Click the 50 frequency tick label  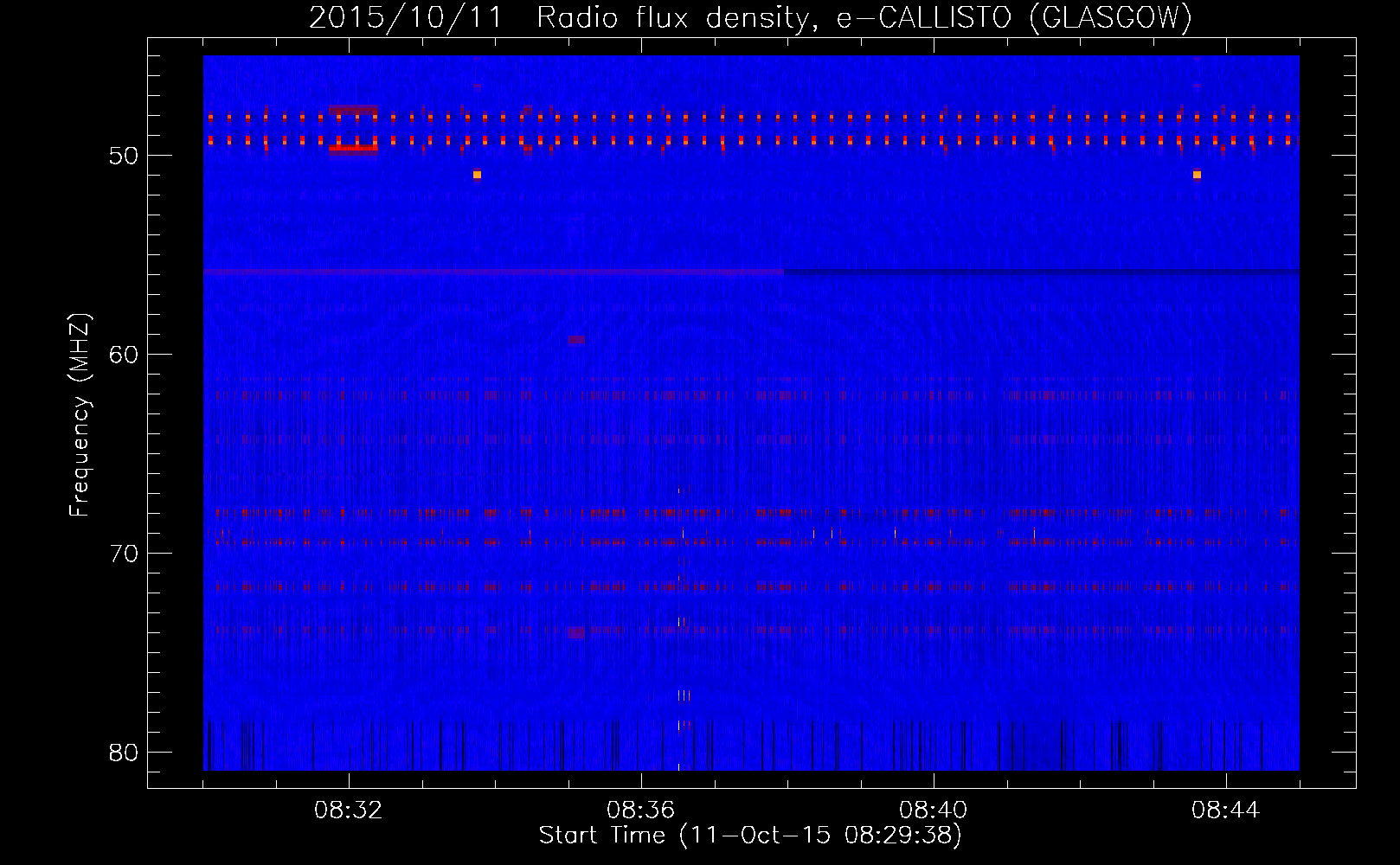(x=124, y=156)
